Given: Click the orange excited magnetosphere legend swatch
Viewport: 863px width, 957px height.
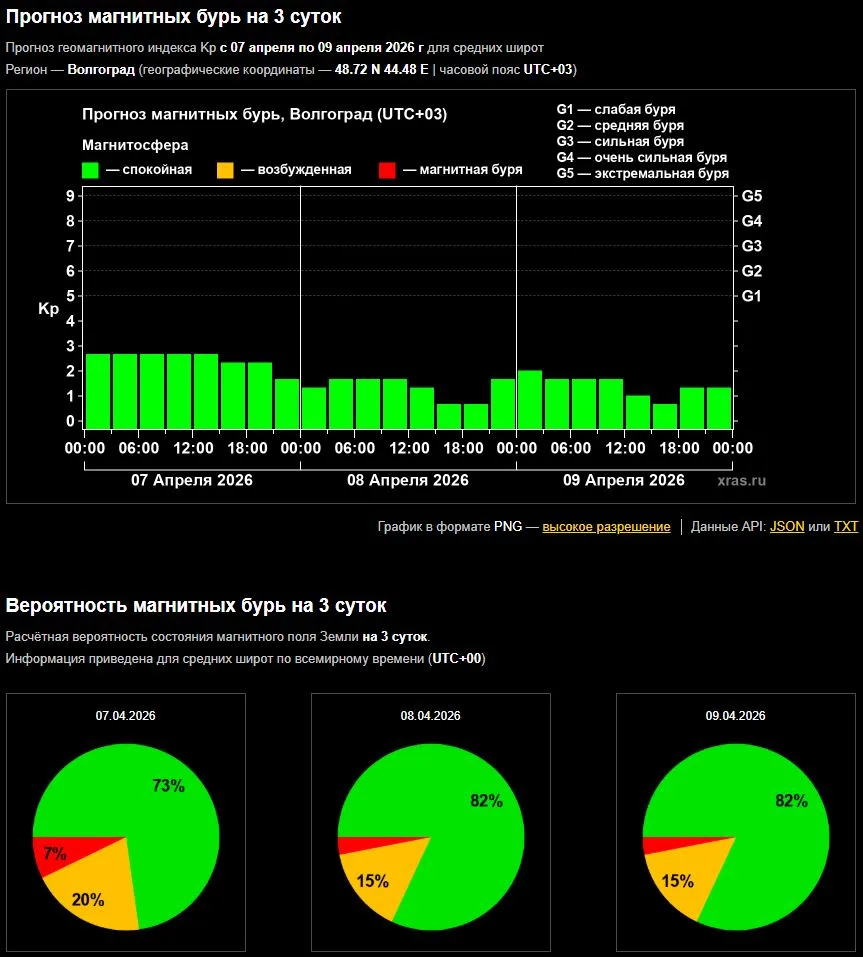Looking at the screenshot, I should pos(225,170).
